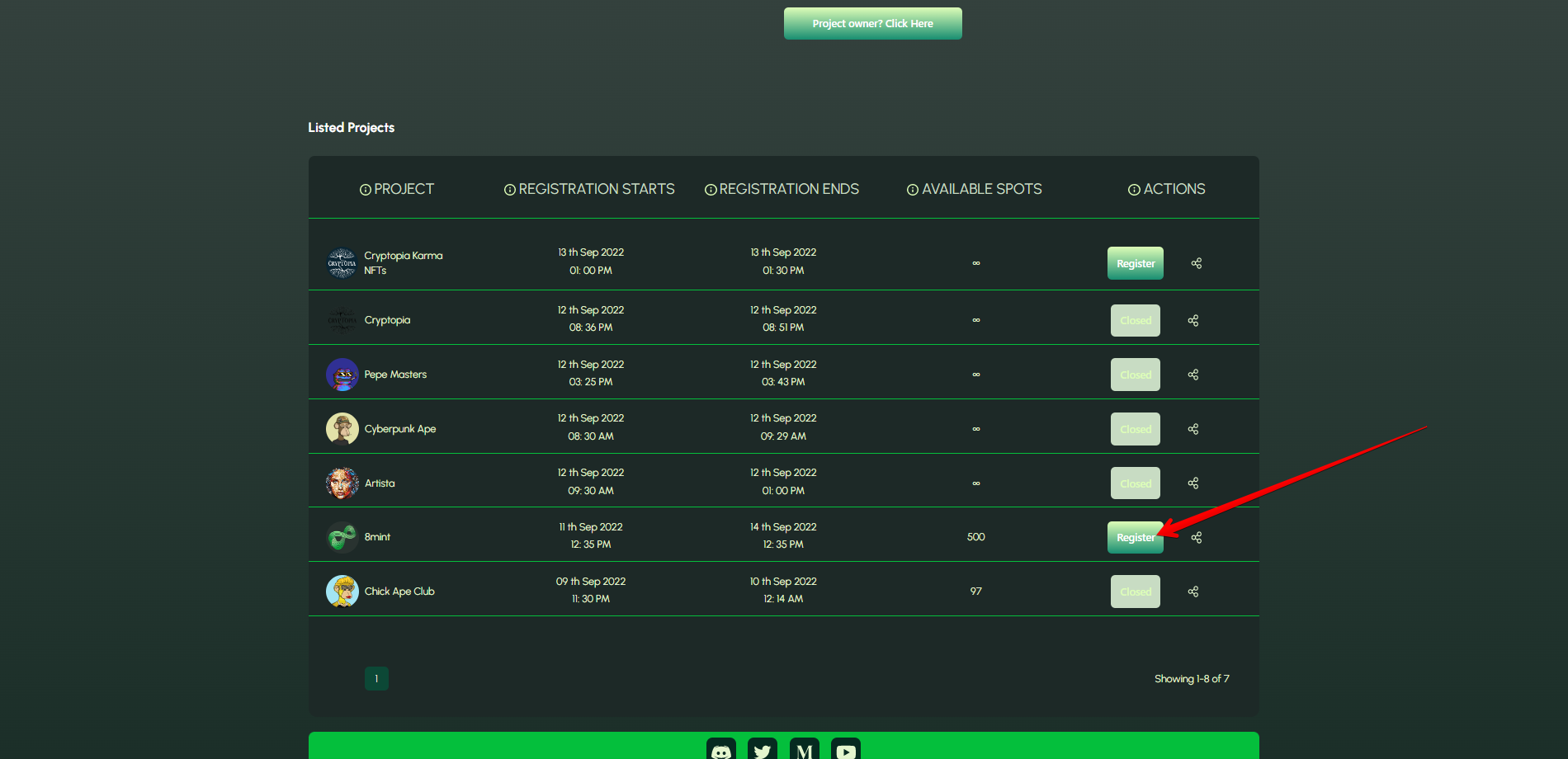Share the Chick Ape Club project
Screen dimensions: 1568x759
click(1193, 592)
